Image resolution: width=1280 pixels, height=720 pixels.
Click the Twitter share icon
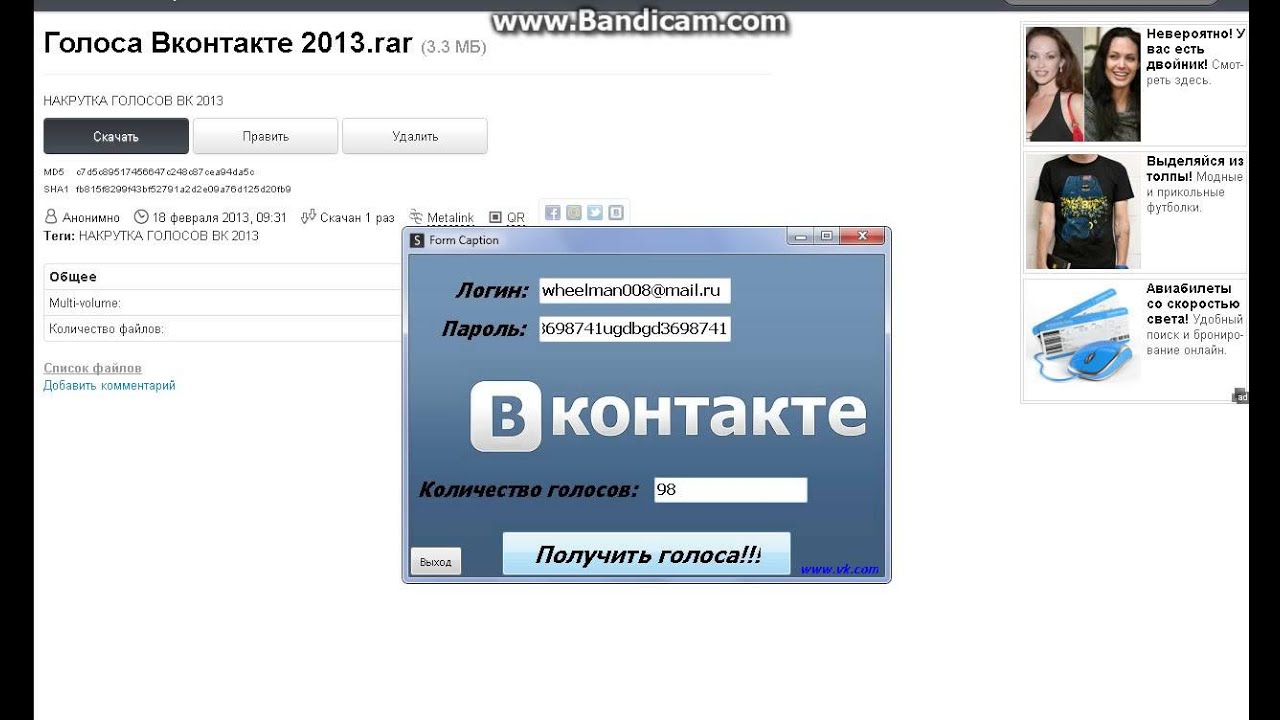pyautogui.click(x=595, y=212)
